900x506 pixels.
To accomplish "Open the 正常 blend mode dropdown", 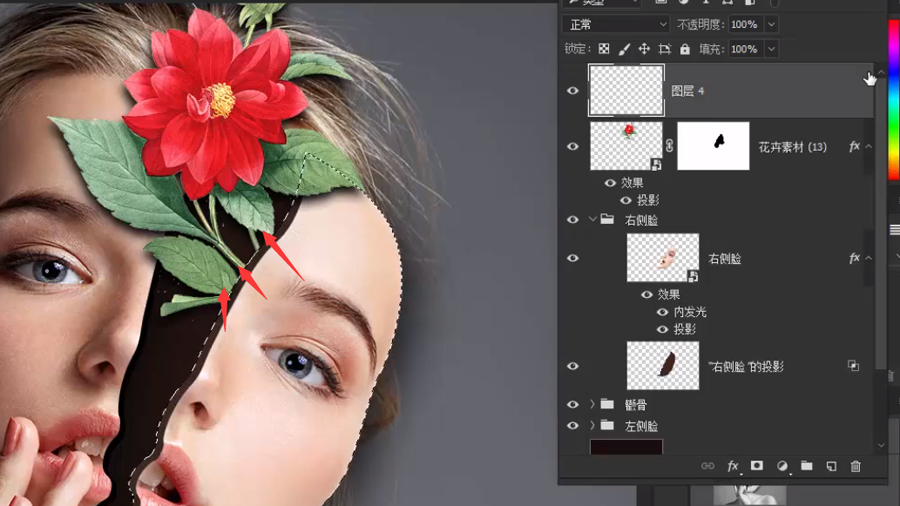I will point(616,24).
